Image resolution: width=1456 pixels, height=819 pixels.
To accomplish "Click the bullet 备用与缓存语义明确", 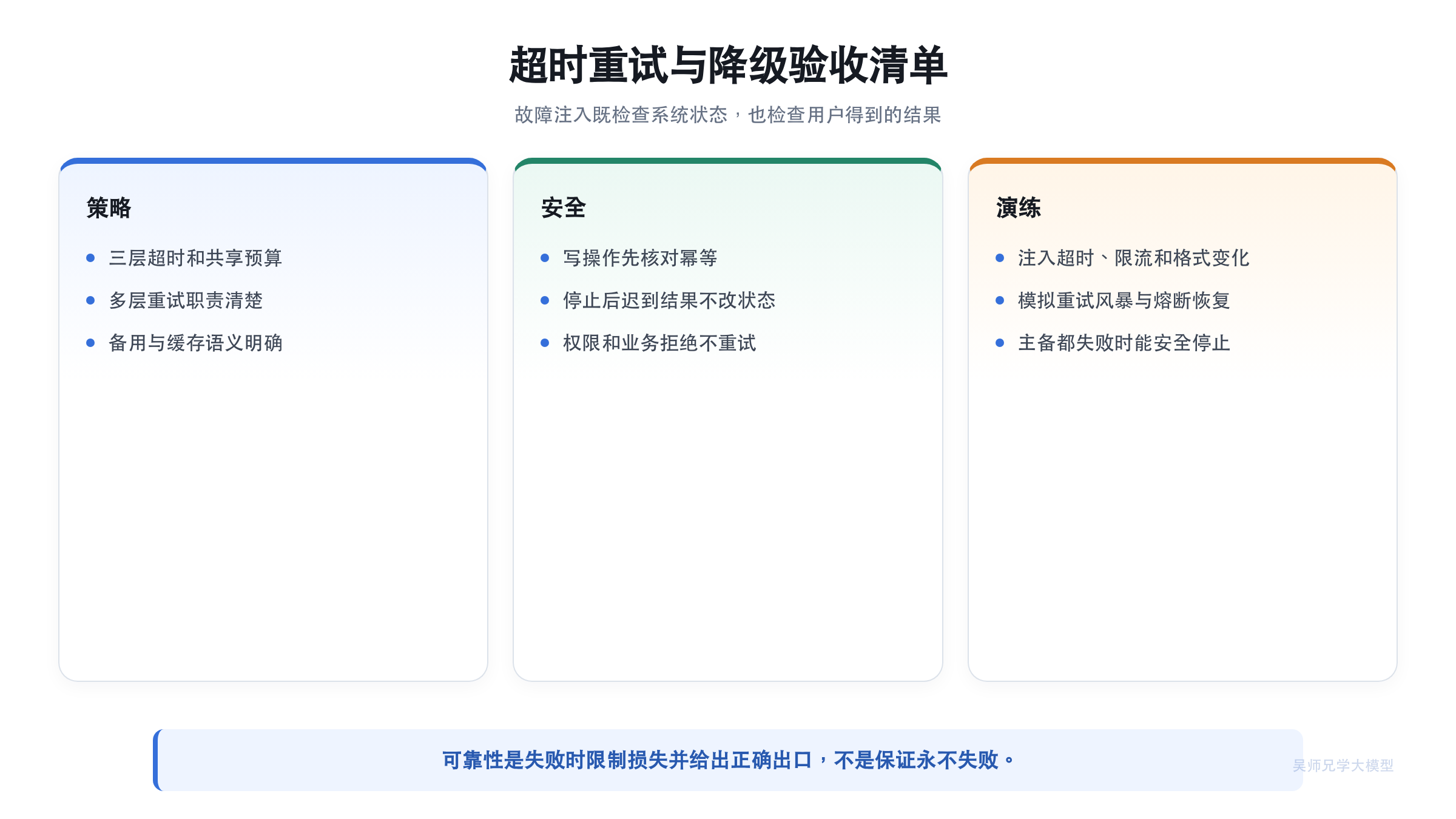I will (x=195, y=343).
